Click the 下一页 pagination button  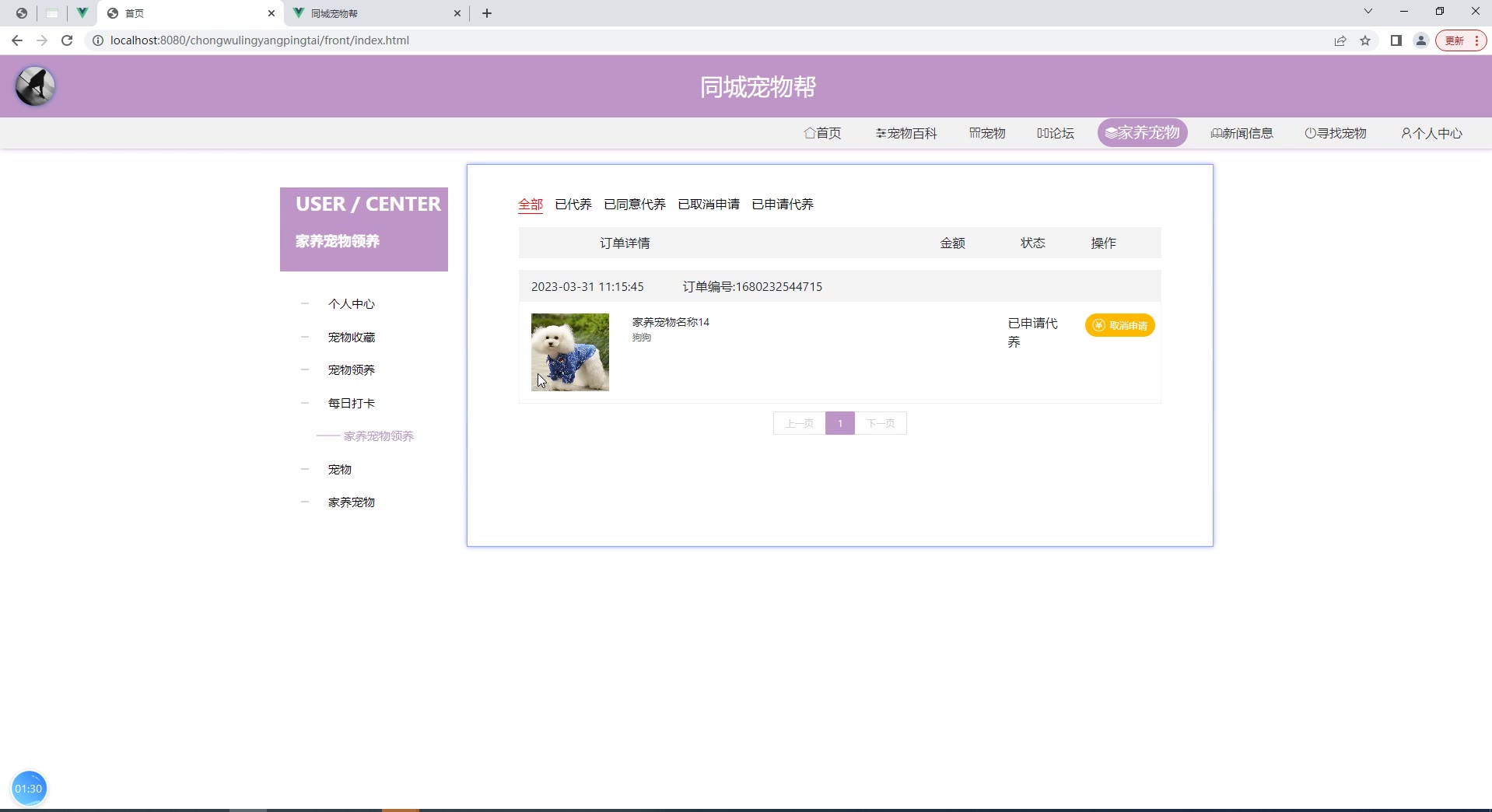click(881, 423)
